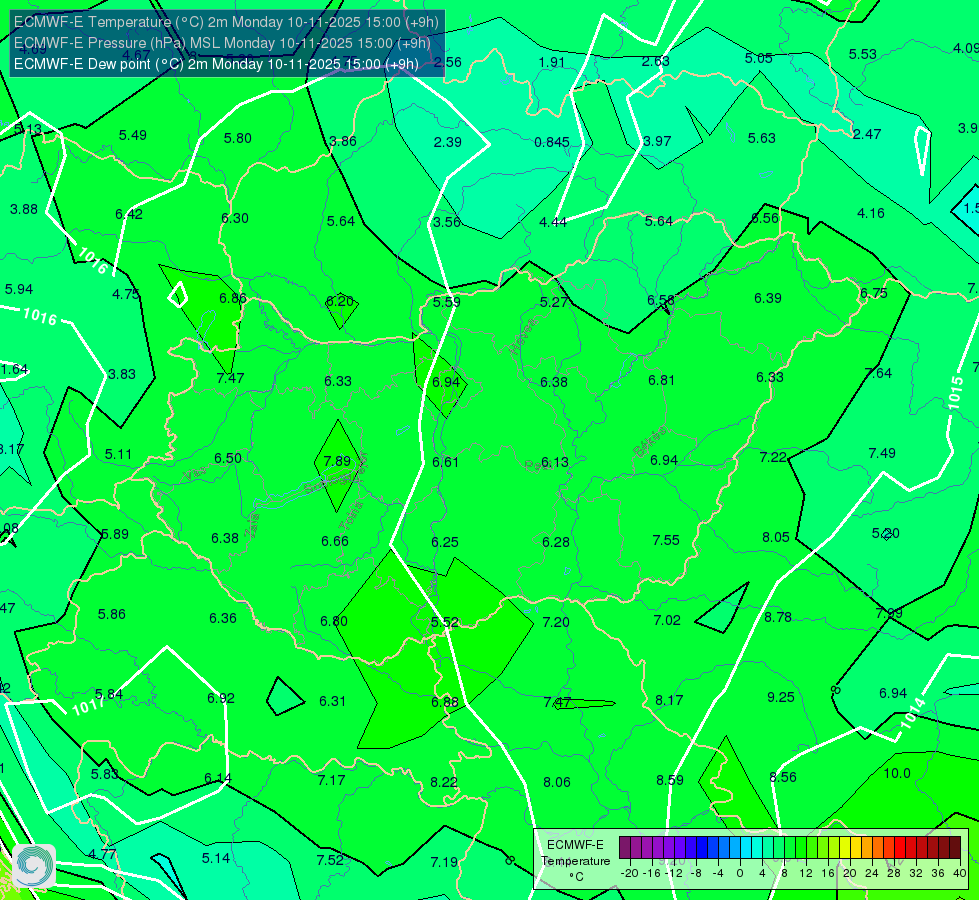
Task: Pick the purple legend swatch above -20
Action: [625, 848]
